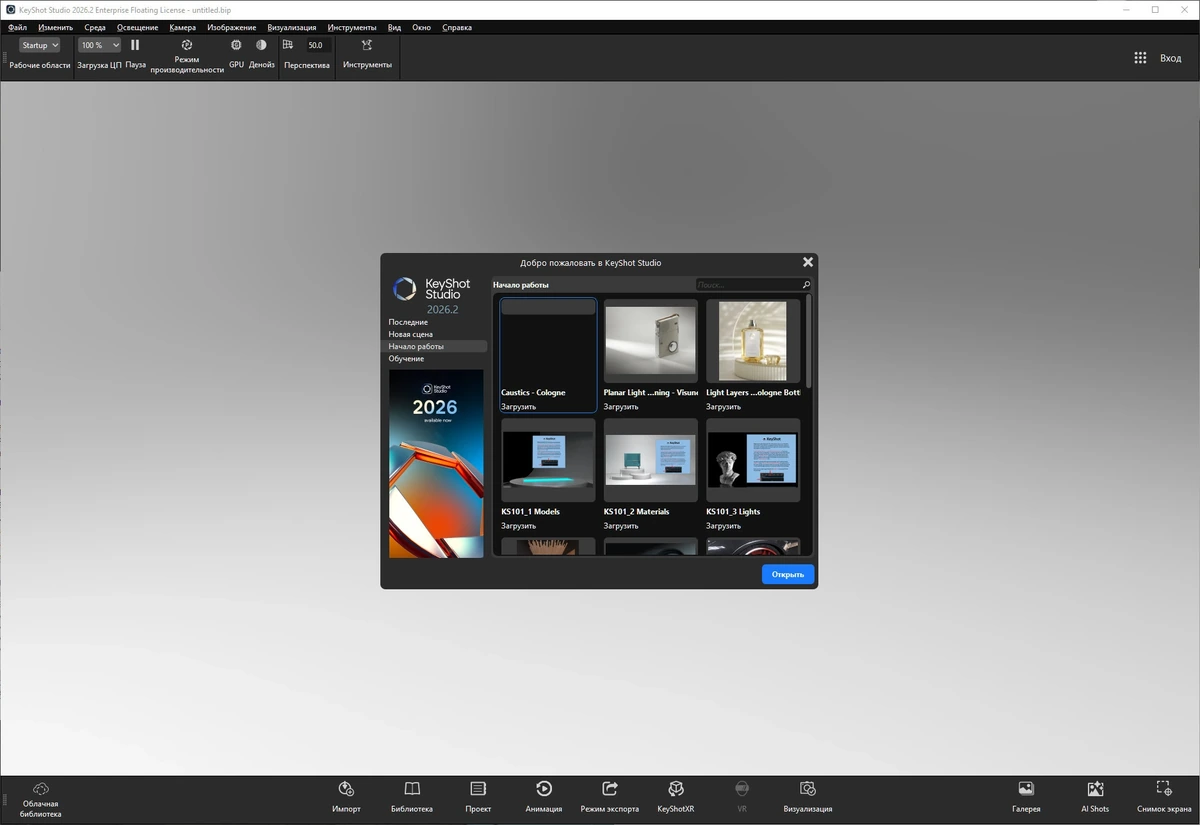Open the Startup workspace dropdown
This screenshot has height=825, width=1200.
[40, 45]
